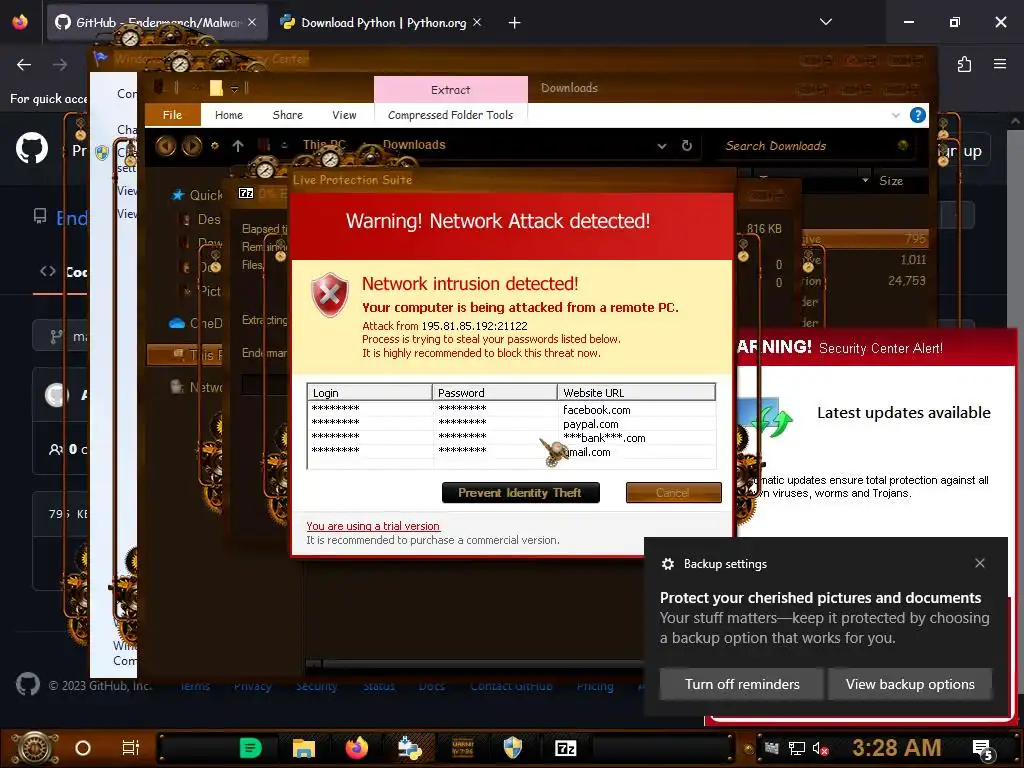The image size is (1024, 768).
Task: Open File Explorer from the taskbar
Action: 304,748
